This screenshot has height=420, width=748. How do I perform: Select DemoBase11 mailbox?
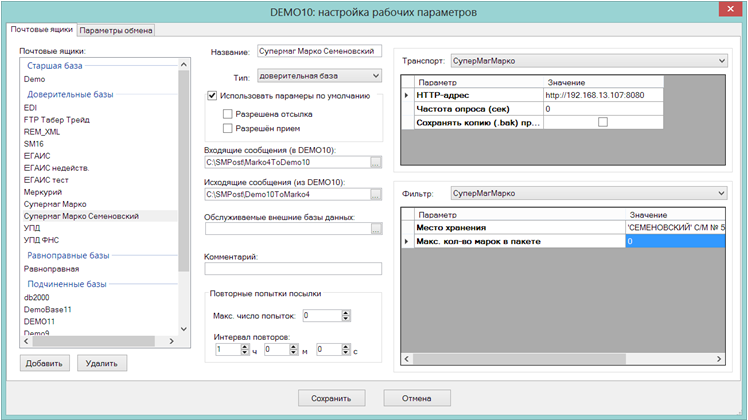point(48,309)
